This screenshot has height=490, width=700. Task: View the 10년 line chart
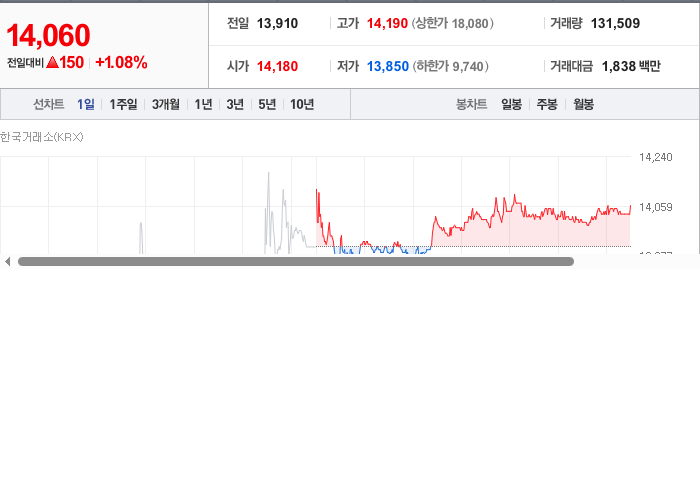tap(302, 104)
